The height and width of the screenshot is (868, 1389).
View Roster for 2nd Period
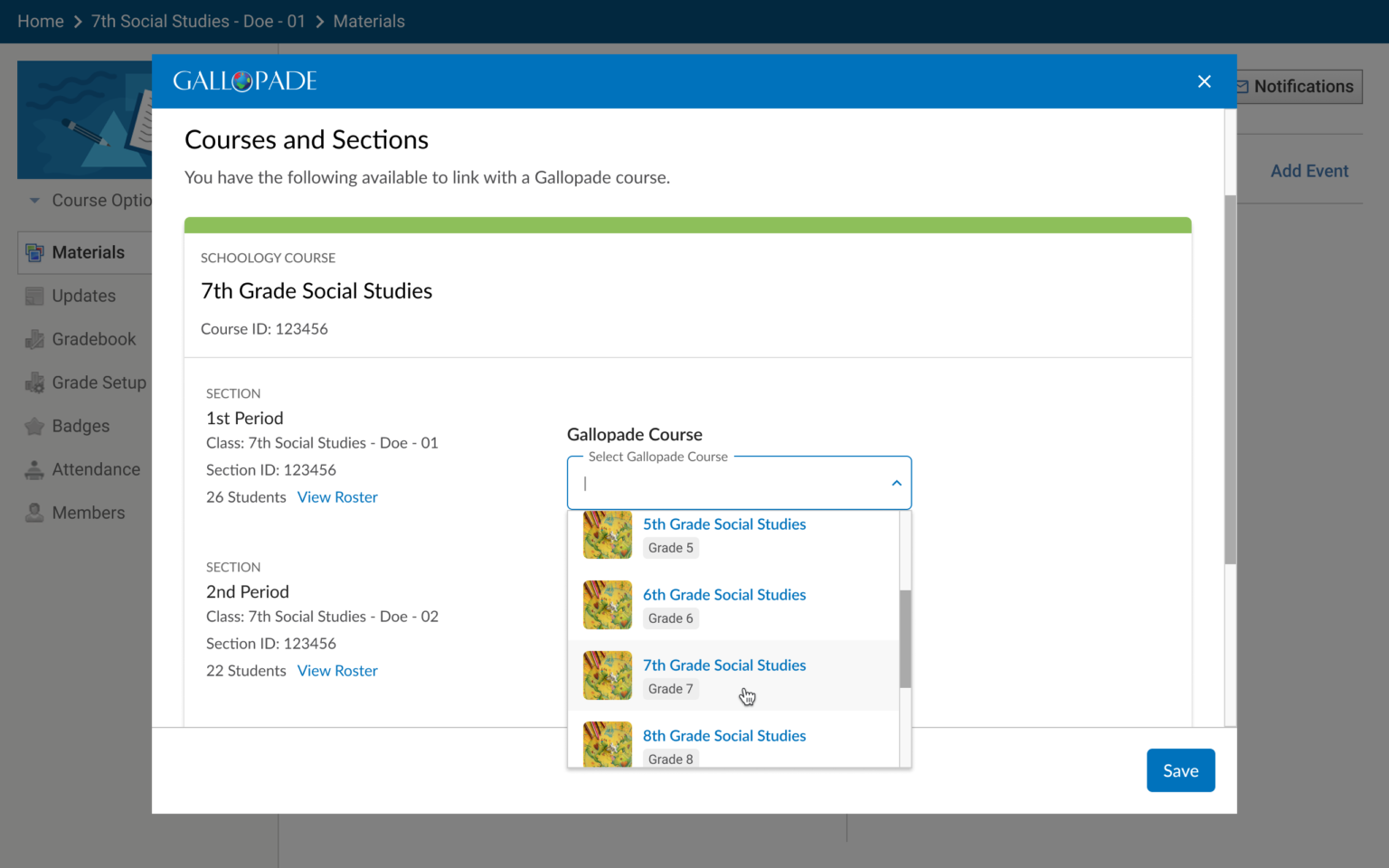(337, 671)
